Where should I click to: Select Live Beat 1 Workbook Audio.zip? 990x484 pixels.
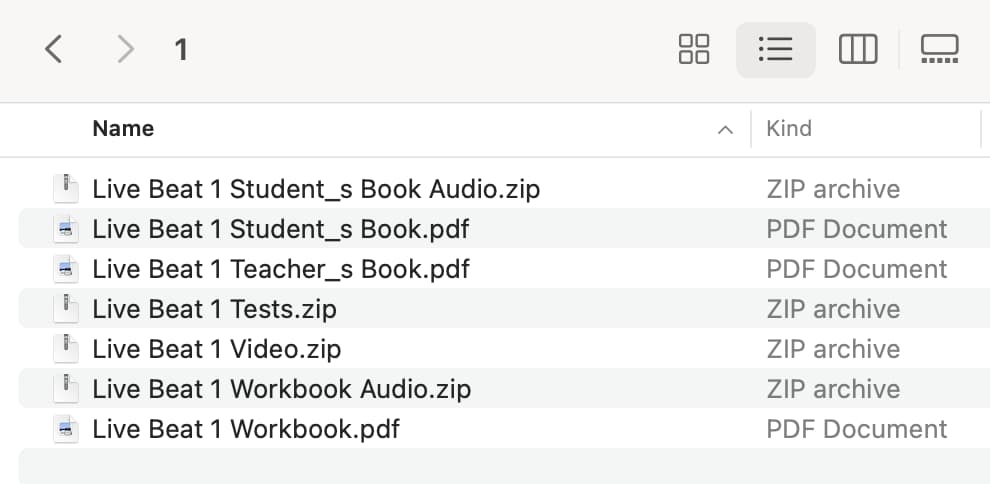504,389
